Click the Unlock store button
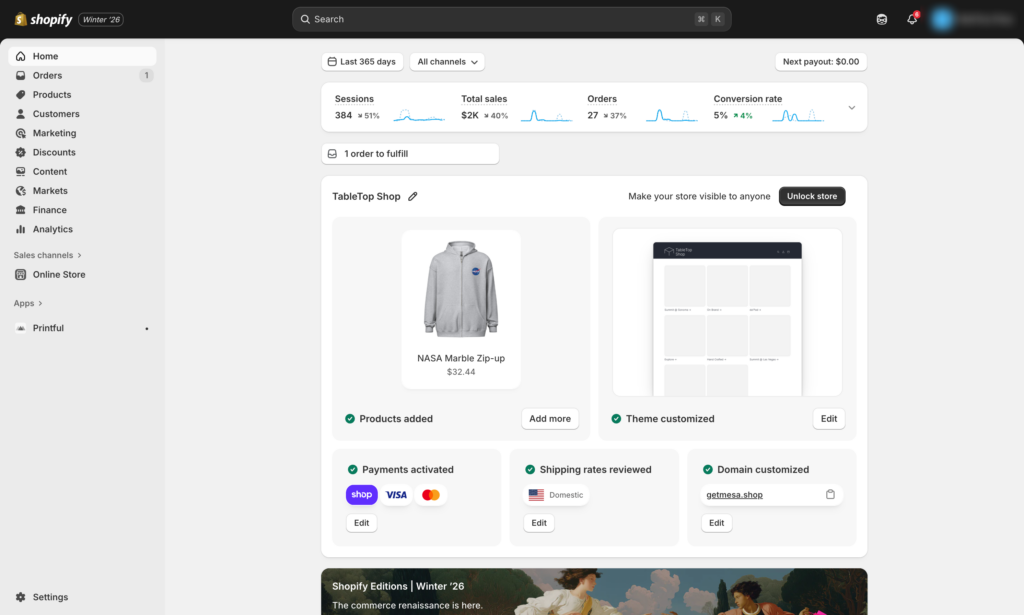The image size is (1024, 615). click(812, 197)
